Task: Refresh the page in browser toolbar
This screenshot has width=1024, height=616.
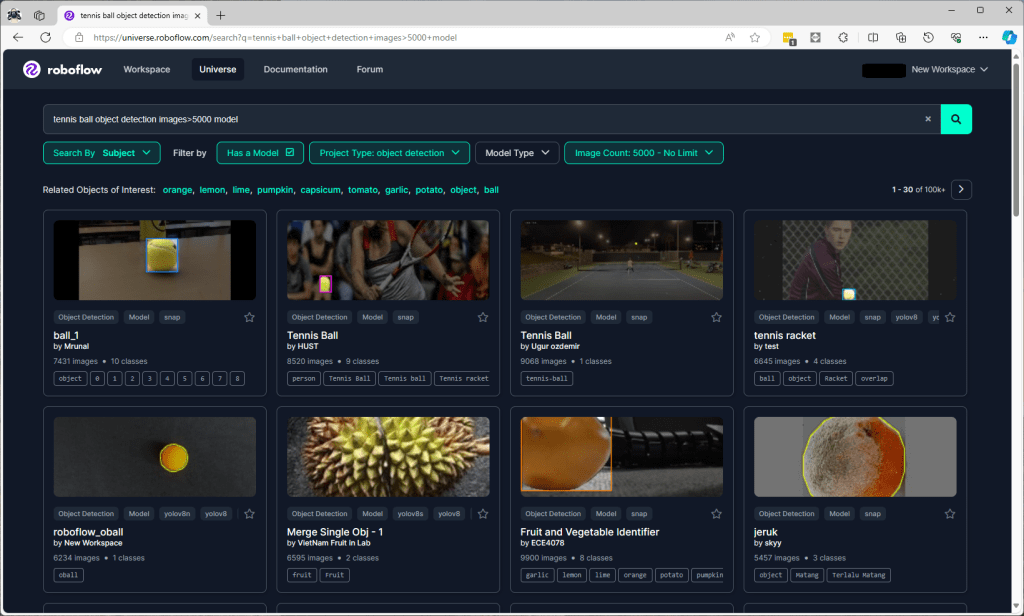Action: click(x=45, y=37)
